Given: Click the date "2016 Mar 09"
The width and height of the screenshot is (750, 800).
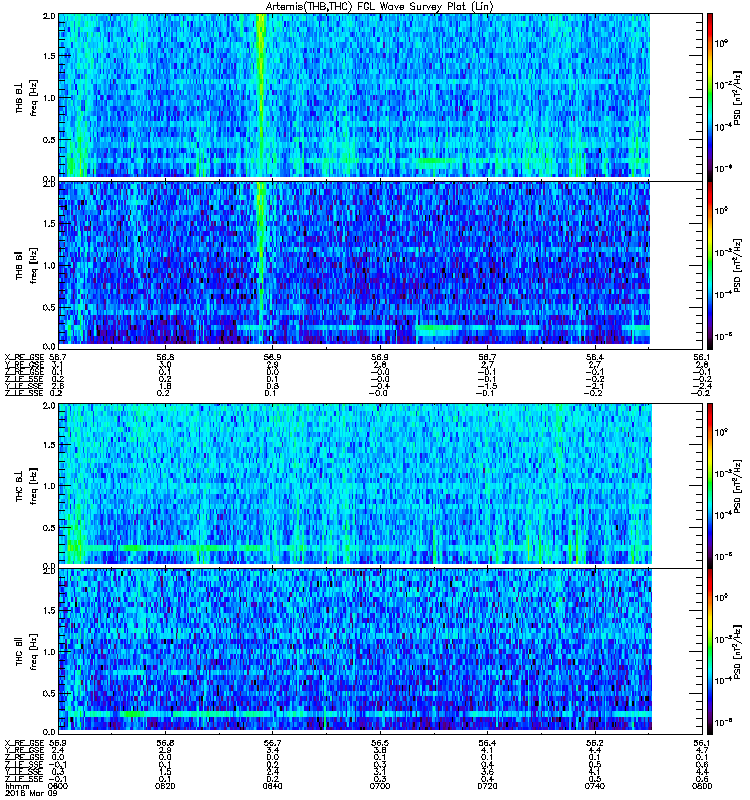Looking at the screenshot, I should 31,794.
